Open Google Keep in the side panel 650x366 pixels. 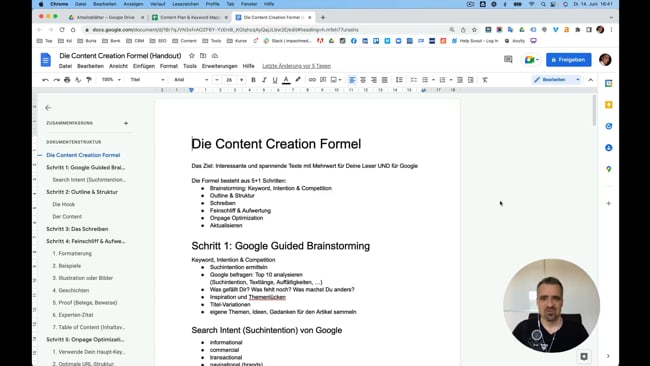pyautogui.click(x=609, y=105)
